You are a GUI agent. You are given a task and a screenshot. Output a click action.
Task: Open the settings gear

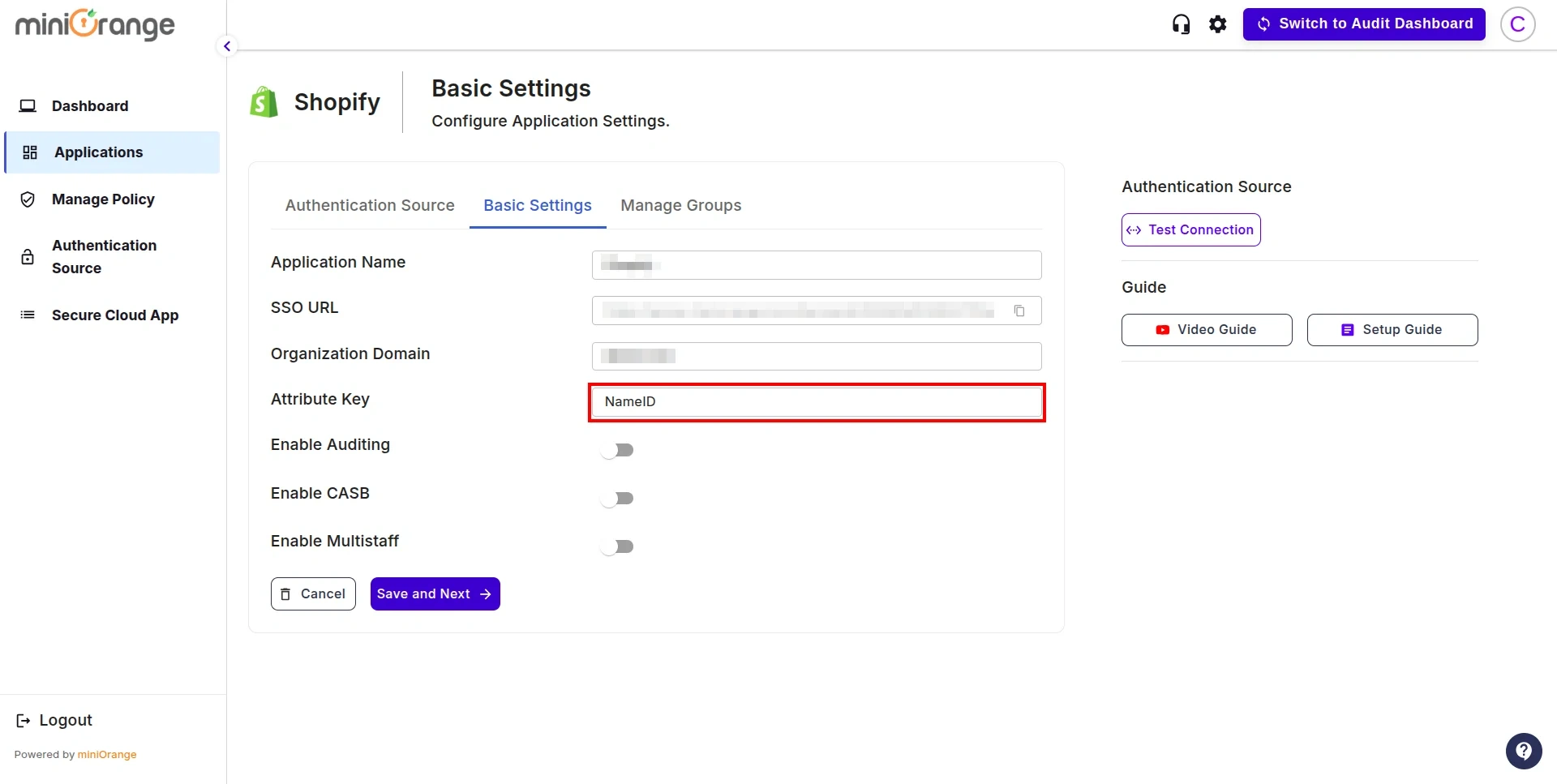[x=1217, y=24]
